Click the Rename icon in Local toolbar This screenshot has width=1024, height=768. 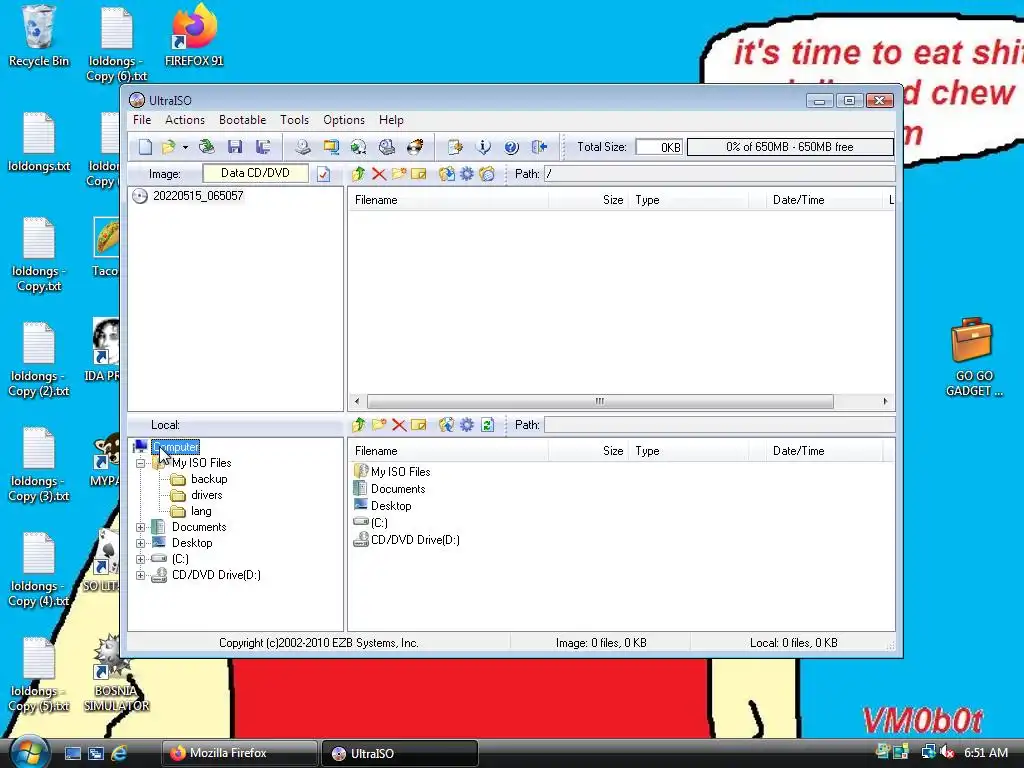point(419,425)
